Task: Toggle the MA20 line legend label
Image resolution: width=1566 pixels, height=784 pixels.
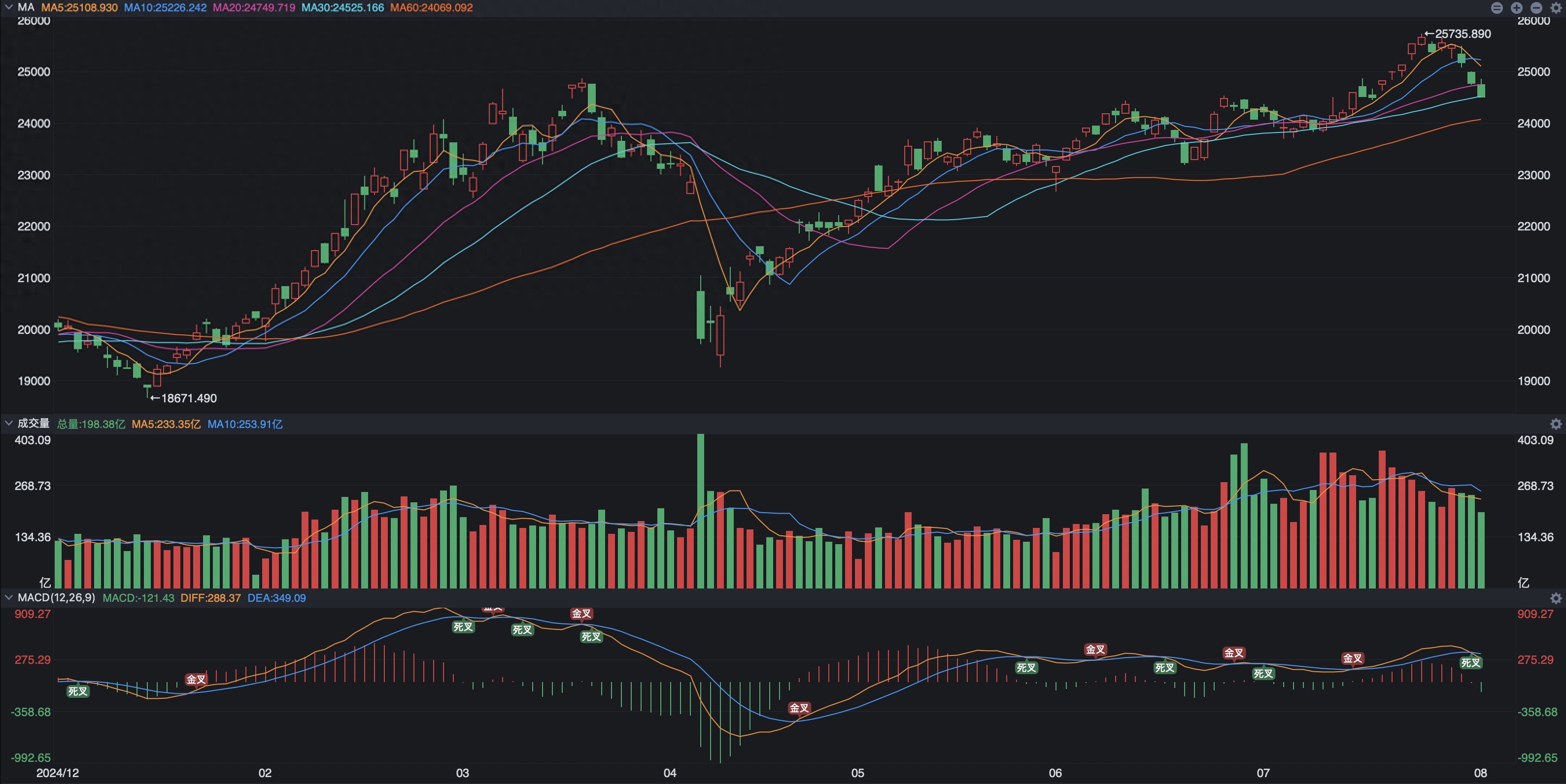Action: [254, 8]
